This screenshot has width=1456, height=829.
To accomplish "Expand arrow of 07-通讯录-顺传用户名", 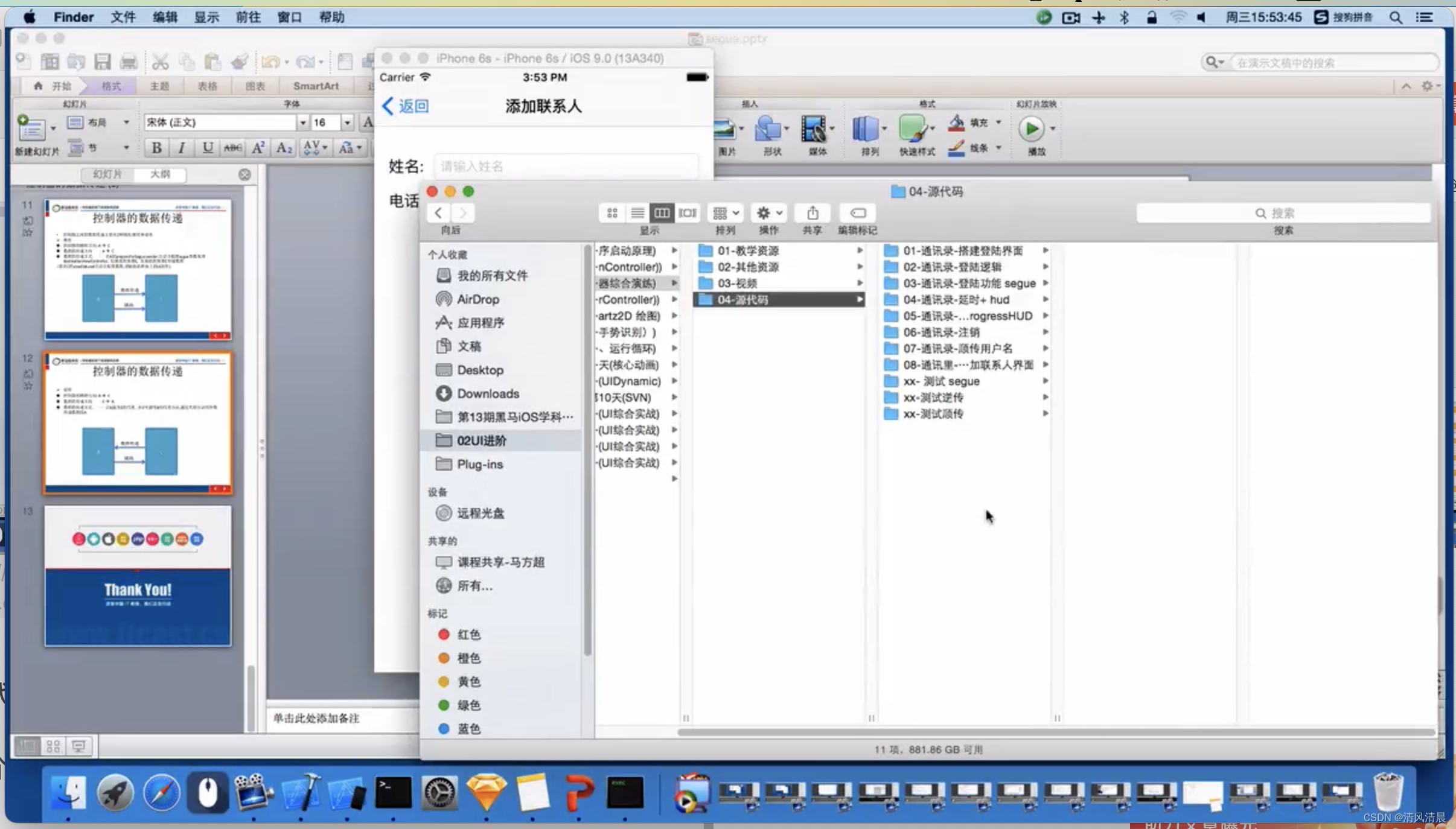I will coord(1045,348).
